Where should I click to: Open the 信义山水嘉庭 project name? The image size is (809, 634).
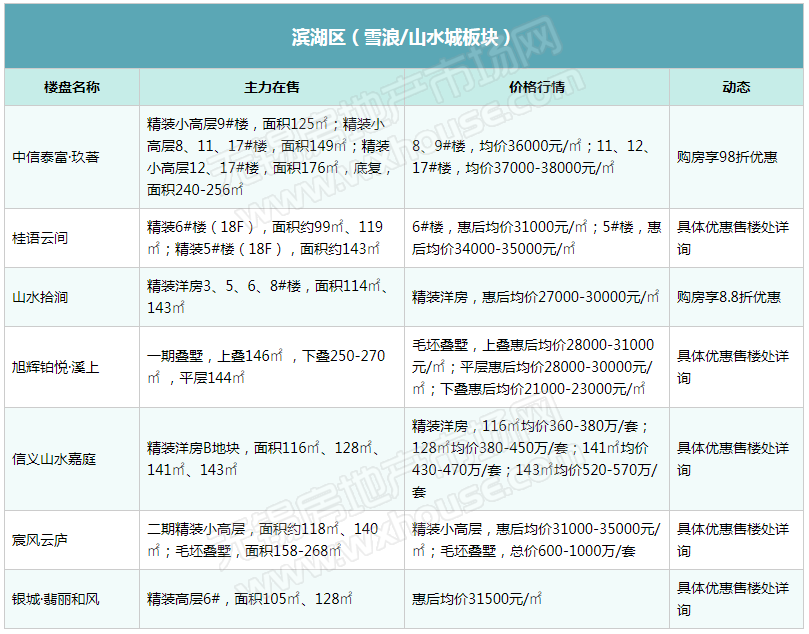(55, 459)
